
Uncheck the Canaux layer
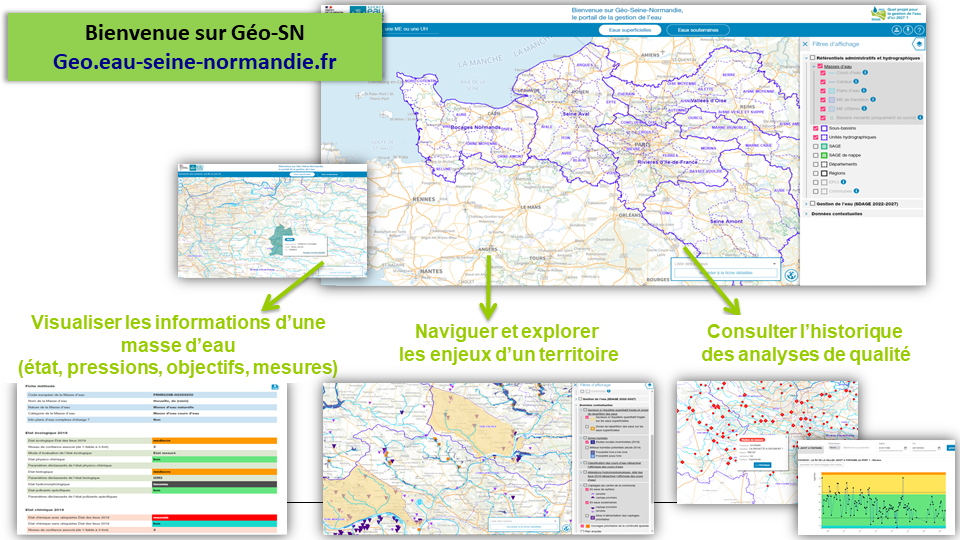point(823,81)
